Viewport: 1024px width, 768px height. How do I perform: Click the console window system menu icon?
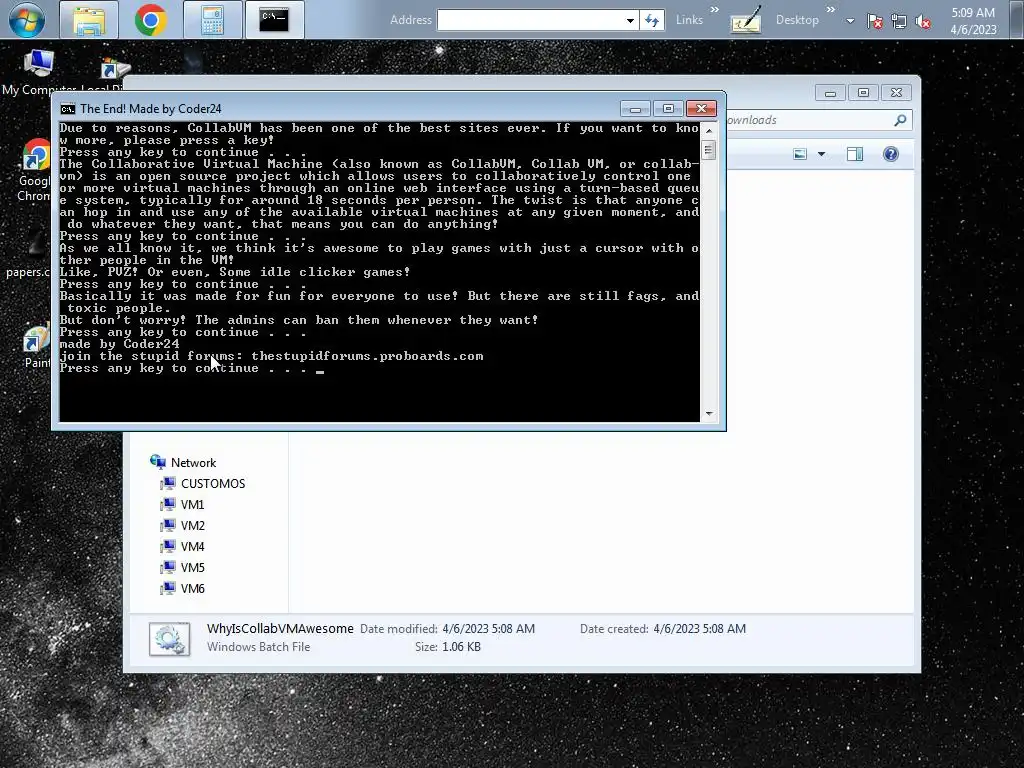[67, 109]
